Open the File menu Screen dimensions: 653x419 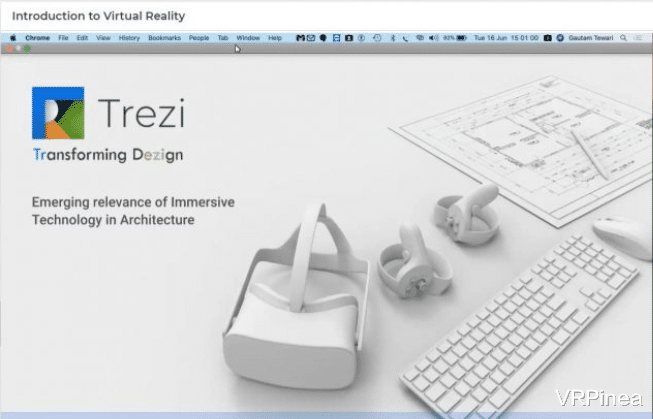pyautogui.click(x=63, y=38)
